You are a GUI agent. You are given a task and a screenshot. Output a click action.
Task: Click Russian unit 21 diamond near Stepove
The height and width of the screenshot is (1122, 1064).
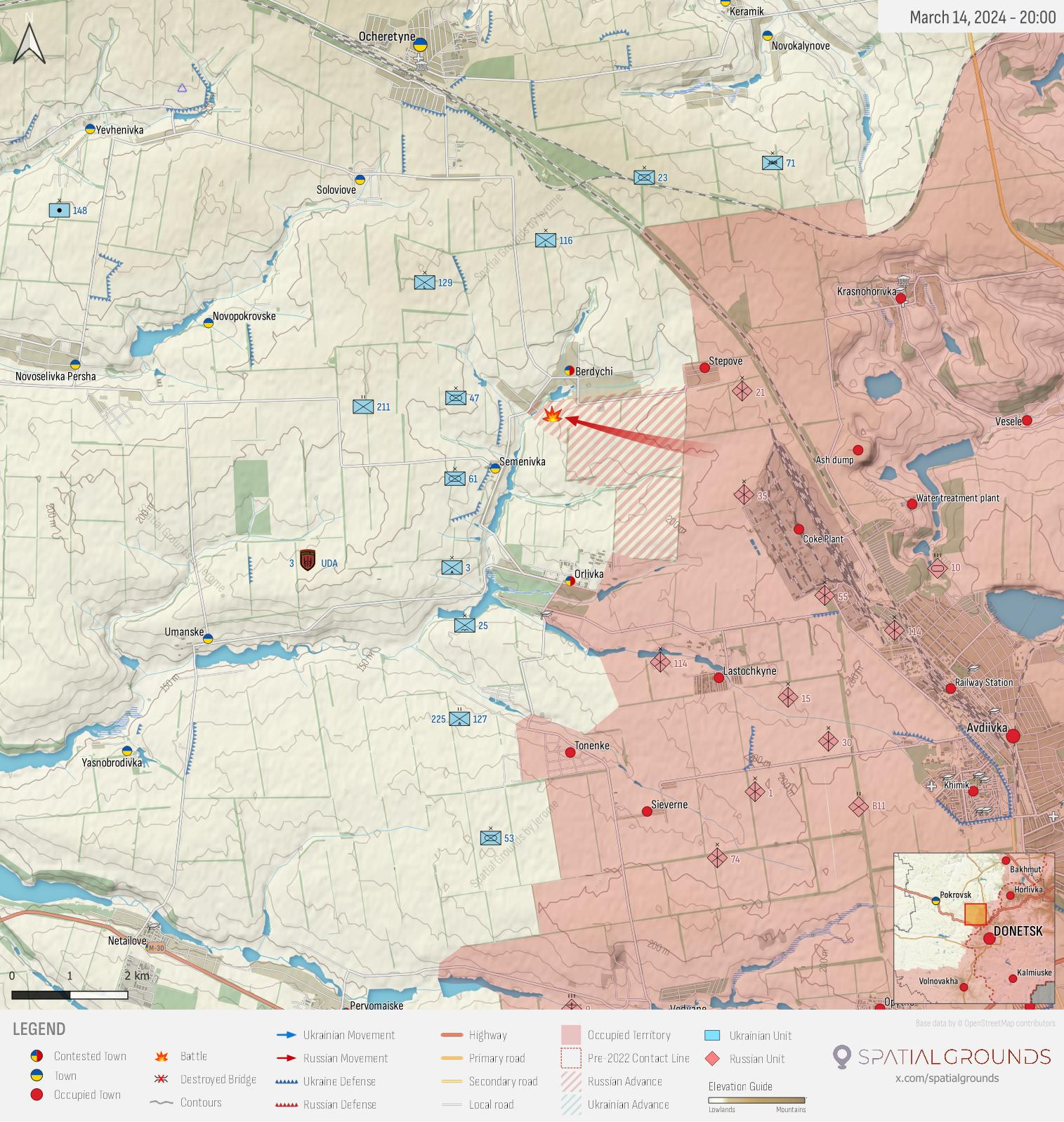pyautogui.click(x=742, y=391)
